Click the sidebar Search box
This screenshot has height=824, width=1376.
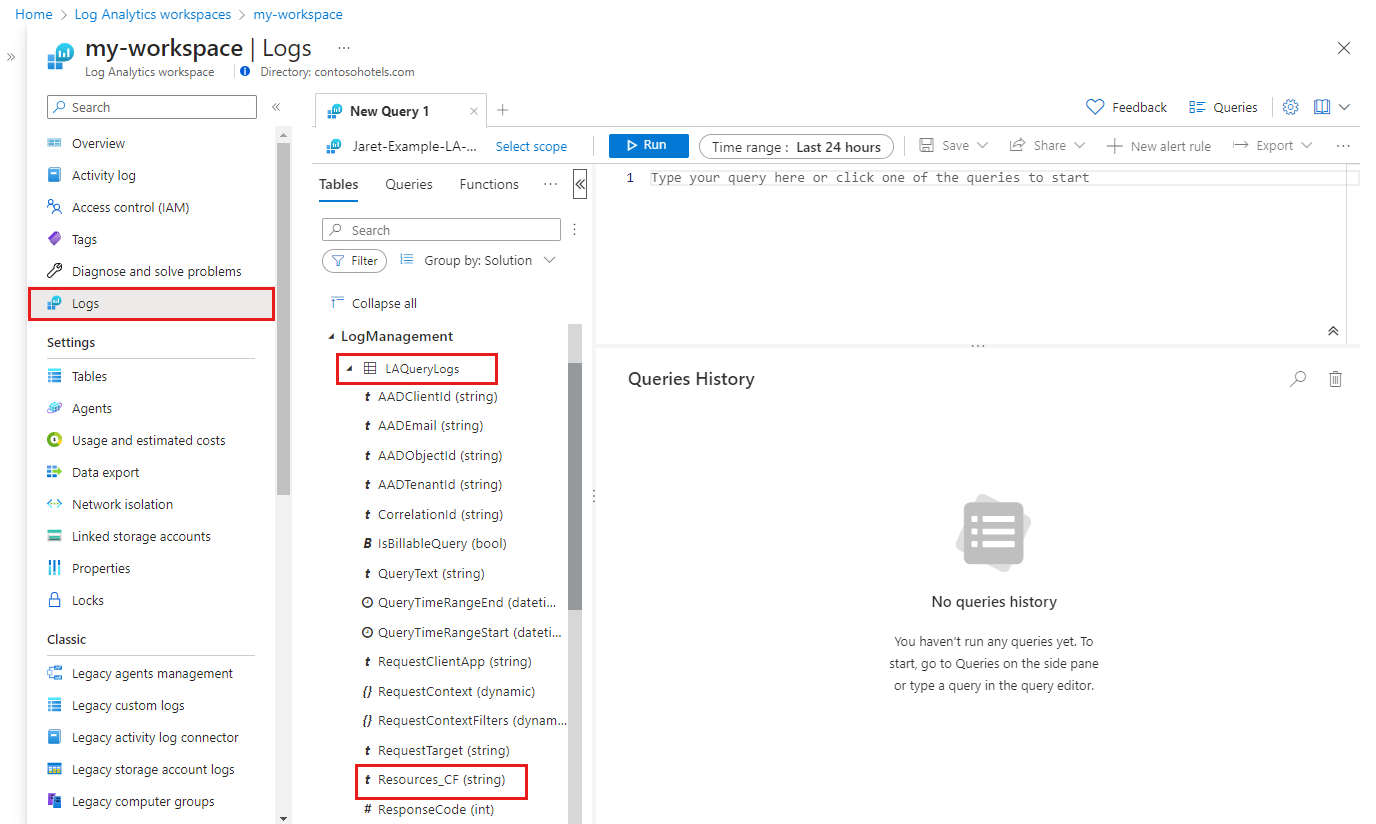(x=152, y=107)
